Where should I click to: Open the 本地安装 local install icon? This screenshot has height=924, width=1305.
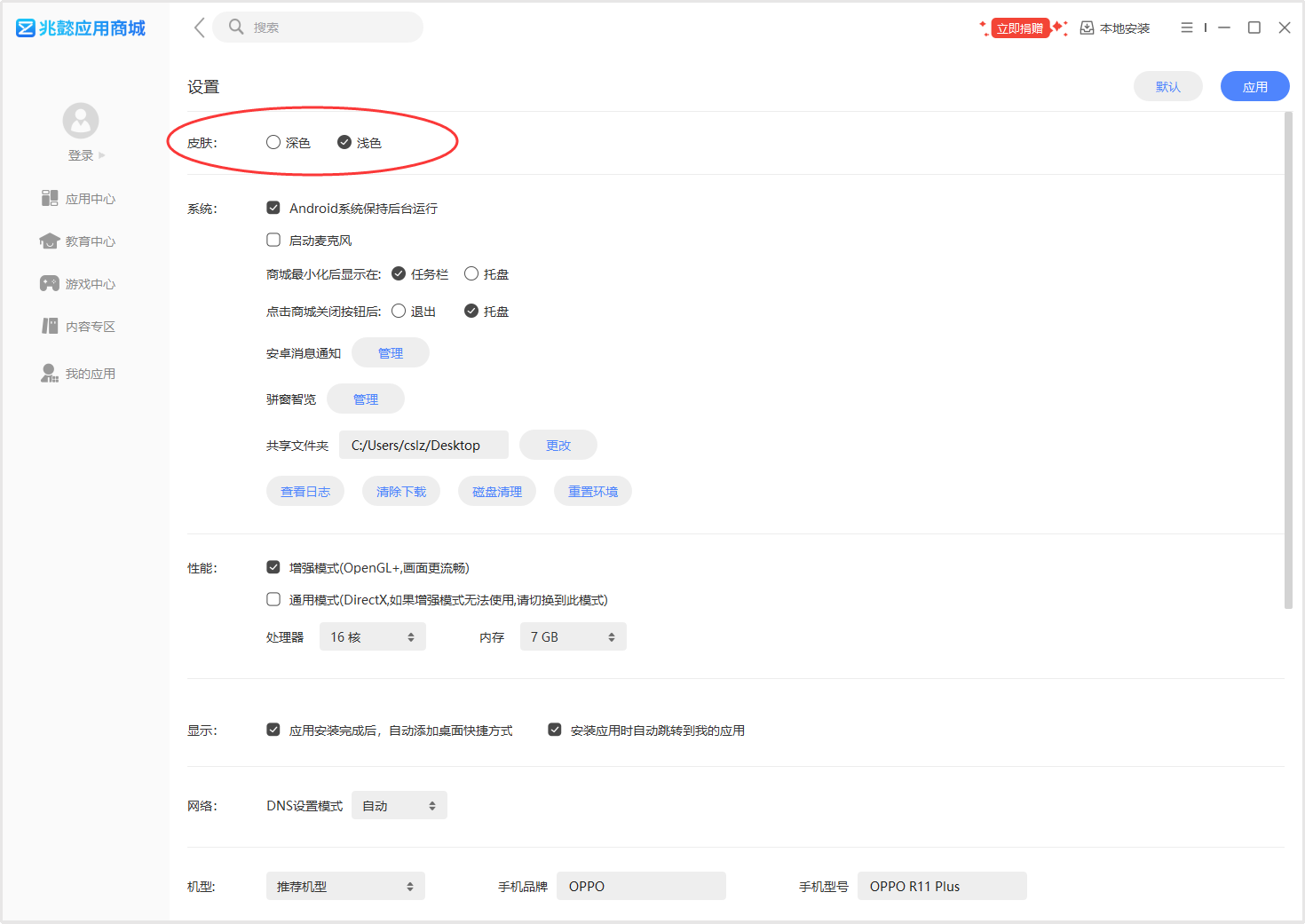coord(1087,28)
